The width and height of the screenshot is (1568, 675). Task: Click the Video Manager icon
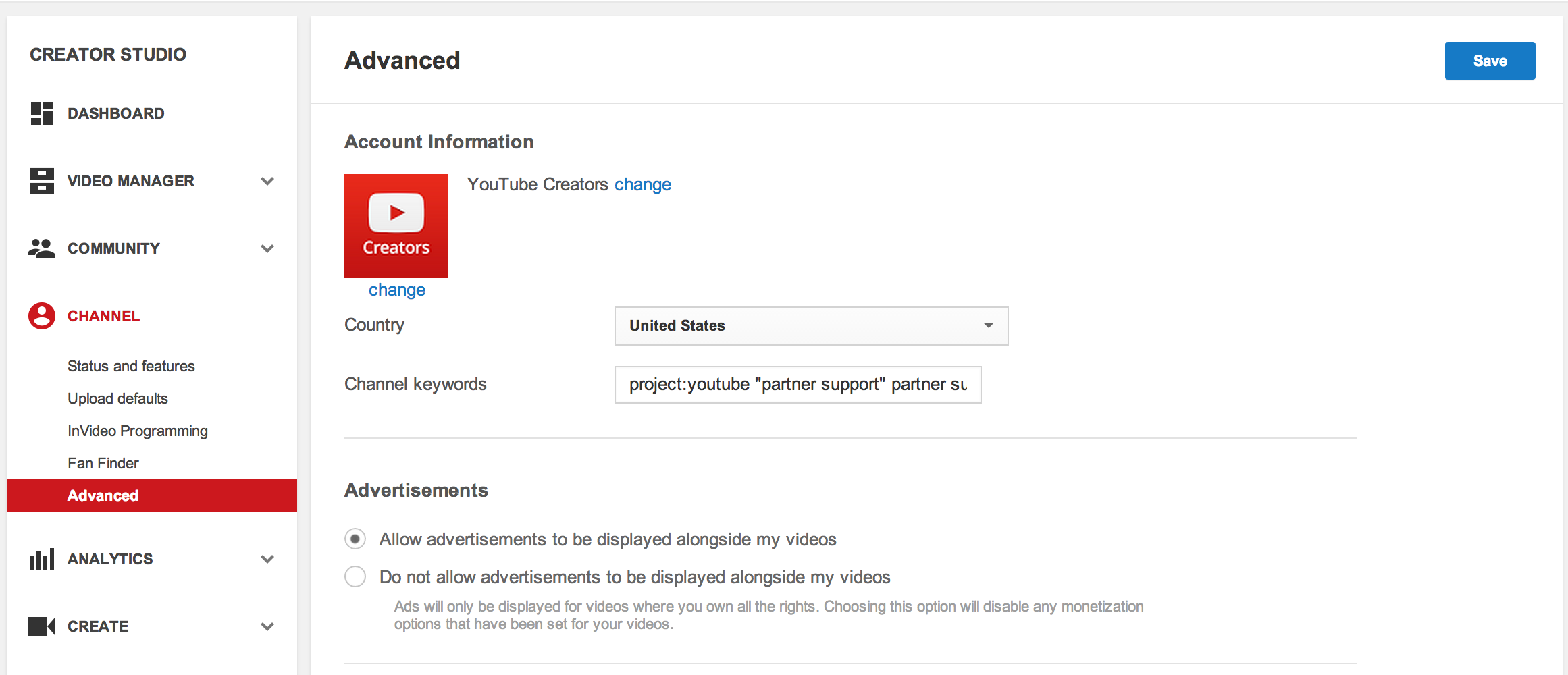pyautogui.click(x=41, y=181)
